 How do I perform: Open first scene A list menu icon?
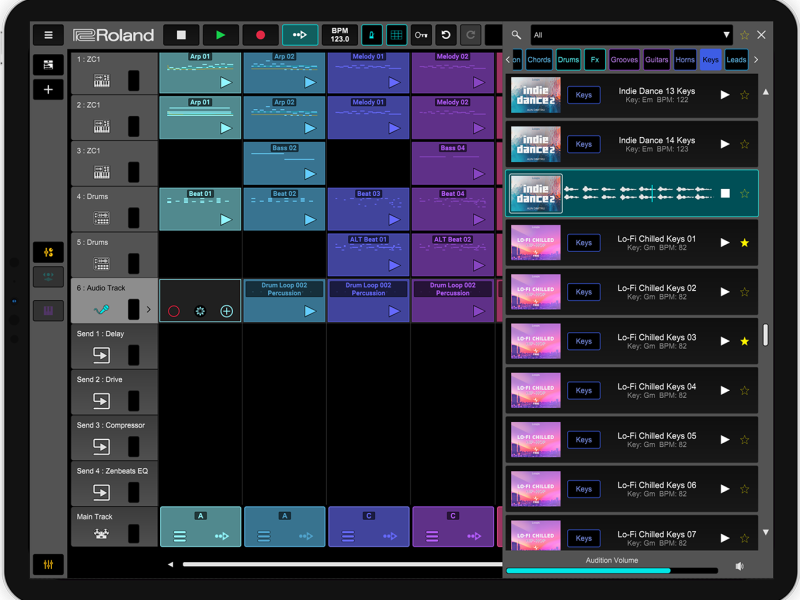pos(180,536)
